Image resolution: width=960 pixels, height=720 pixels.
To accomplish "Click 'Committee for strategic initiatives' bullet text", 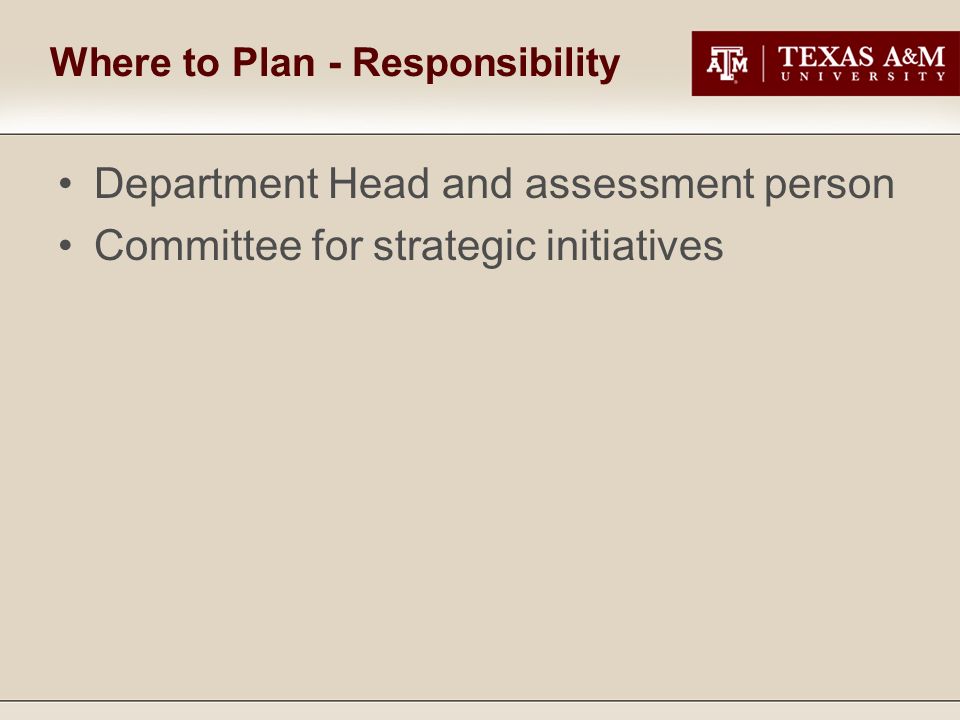I will coord(409,246).
